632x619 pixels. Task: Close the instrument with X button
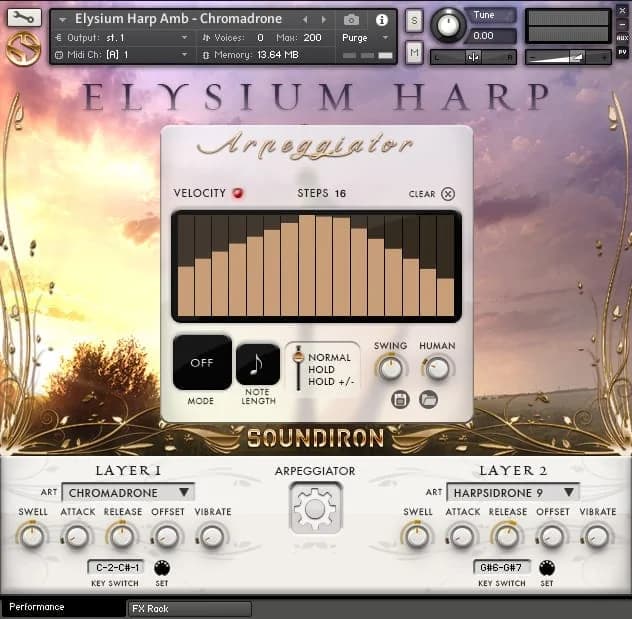[622, 11]
